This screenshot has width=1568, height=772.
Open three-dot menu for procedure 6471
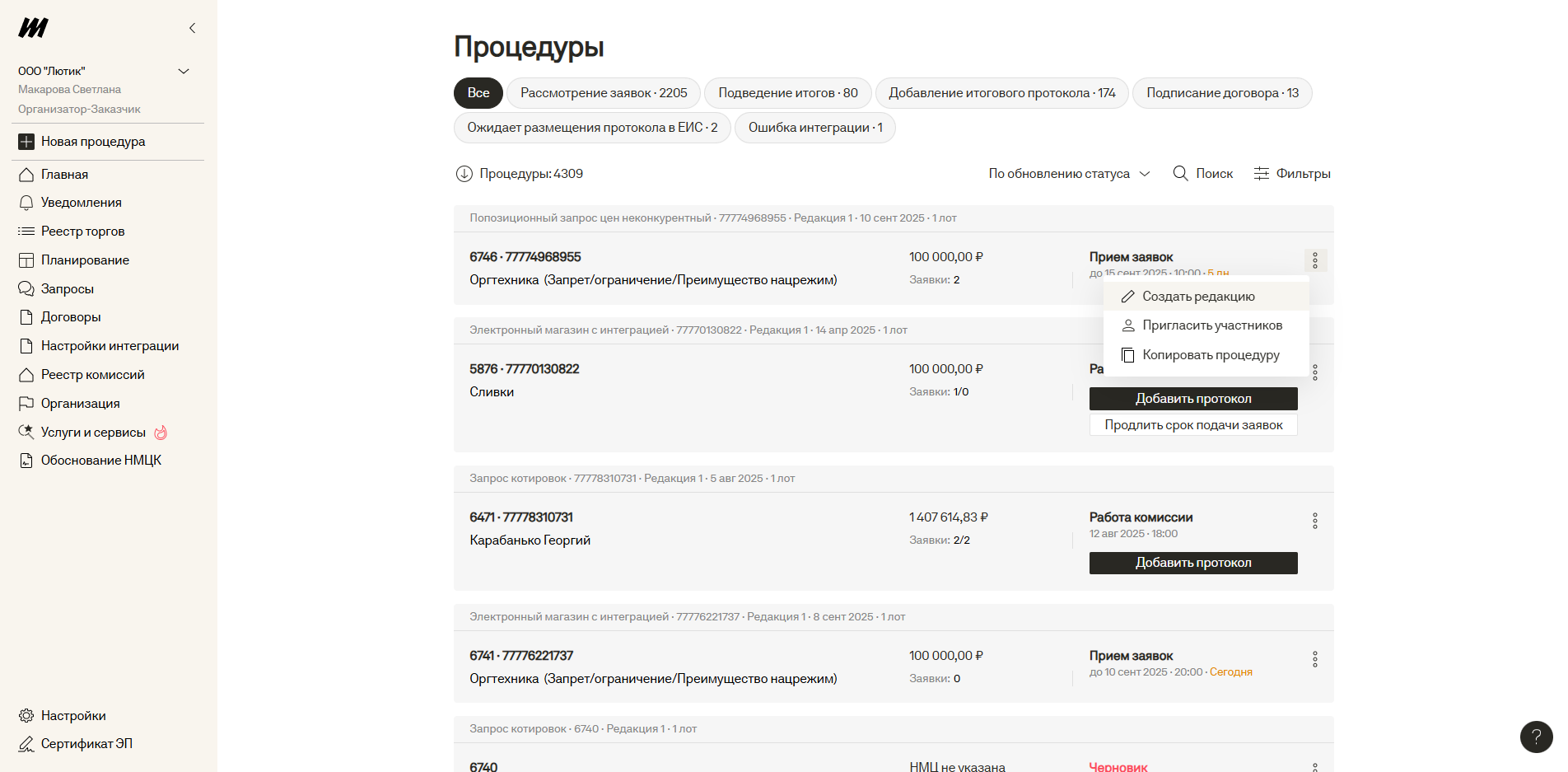pyautogui.click(x=1315, y=521)
